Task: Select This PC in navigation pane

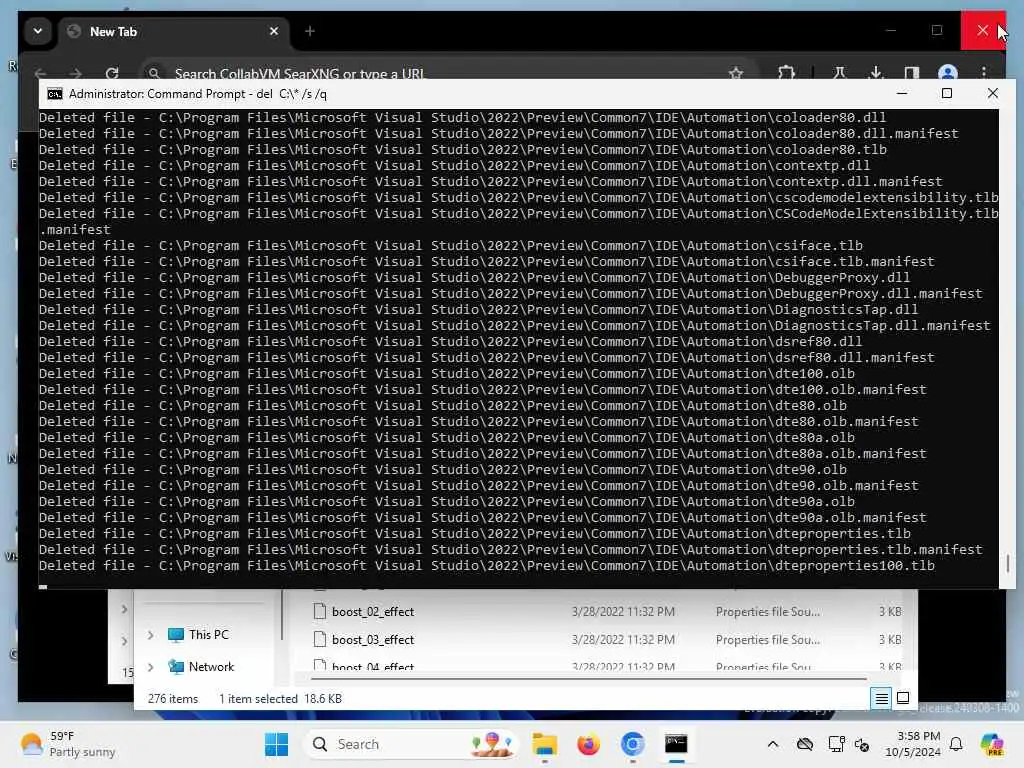Action: (208, 635)
